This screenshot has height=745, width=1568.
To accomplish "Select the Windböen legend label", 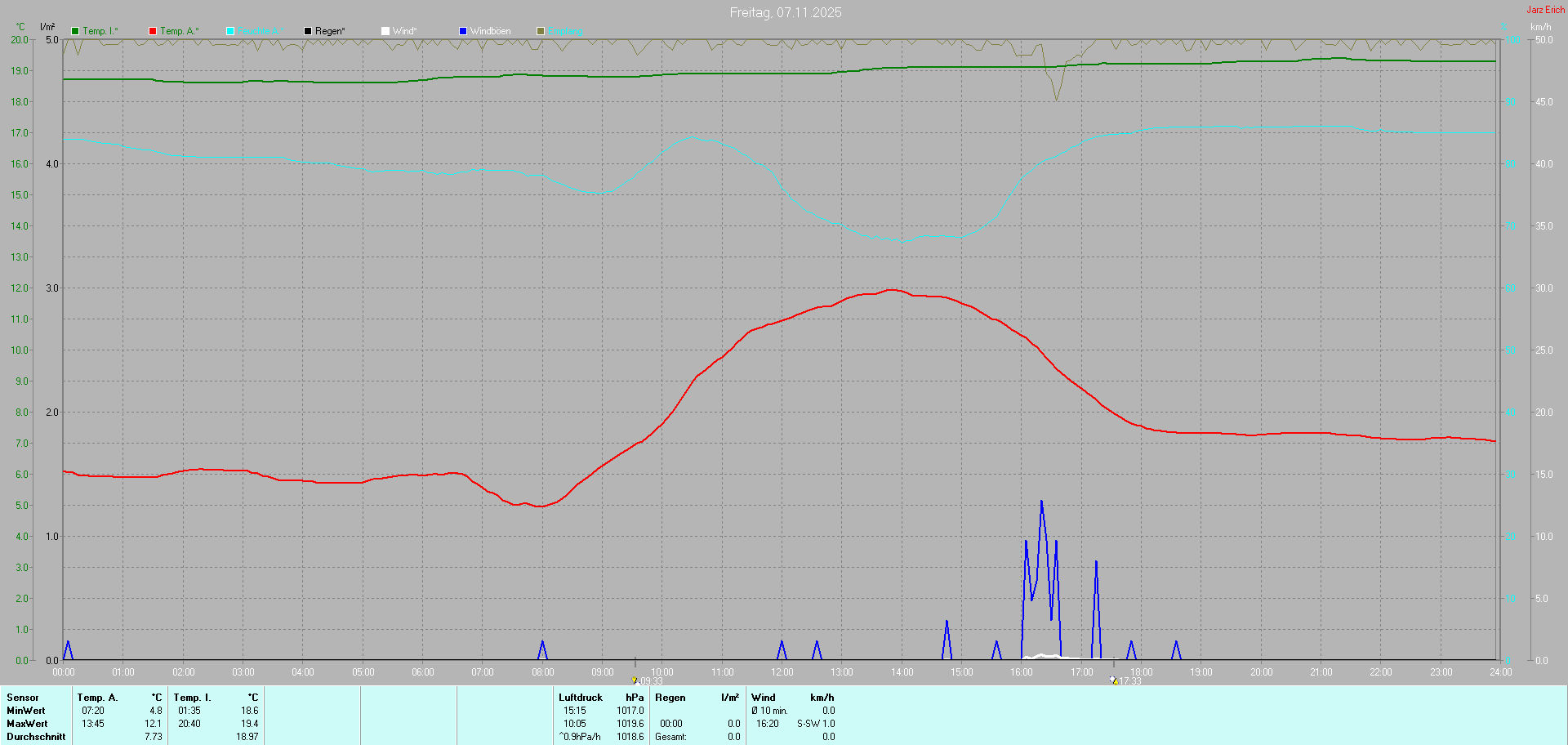I will tap(491, 31).
